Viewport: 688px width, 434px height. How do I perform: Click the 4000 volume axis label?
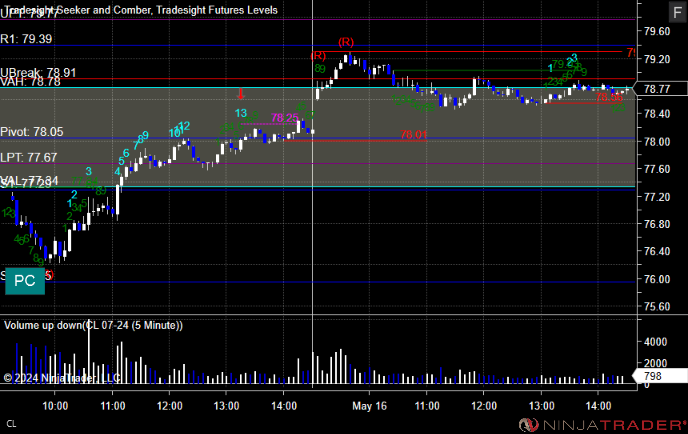[x=655, y=342]
